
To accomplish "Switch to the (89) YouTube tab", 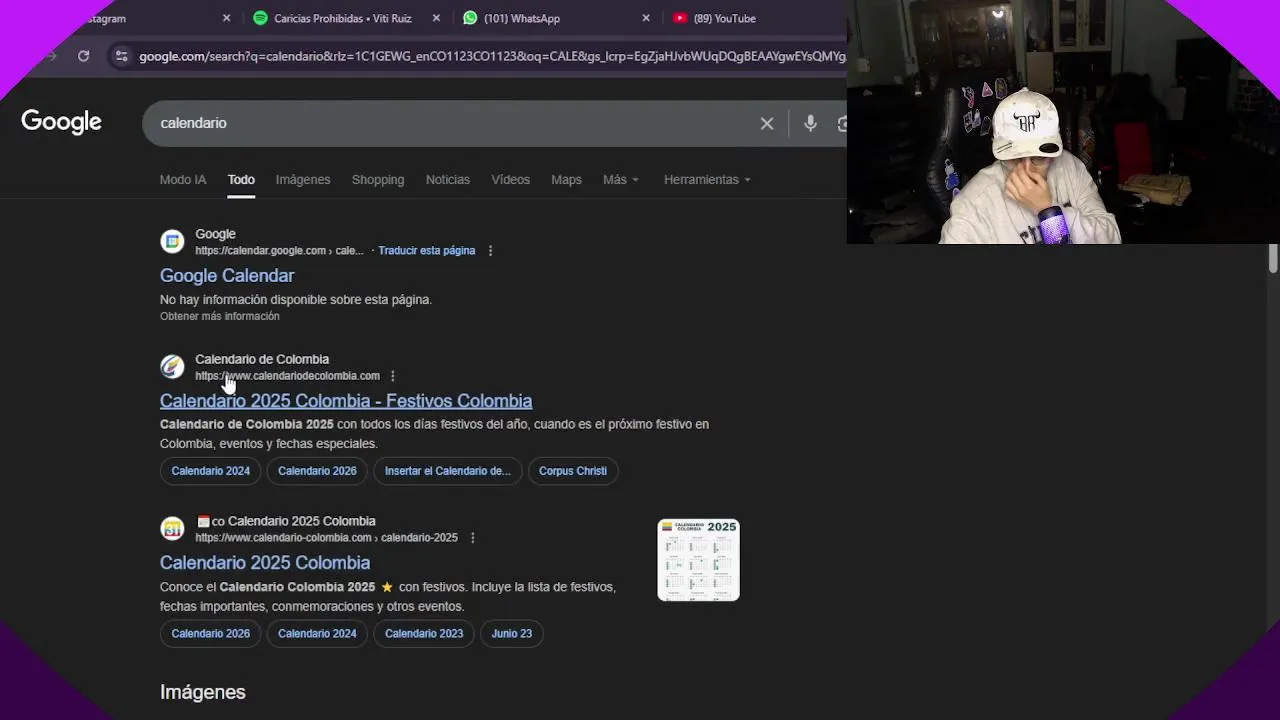I will (724, 18).
